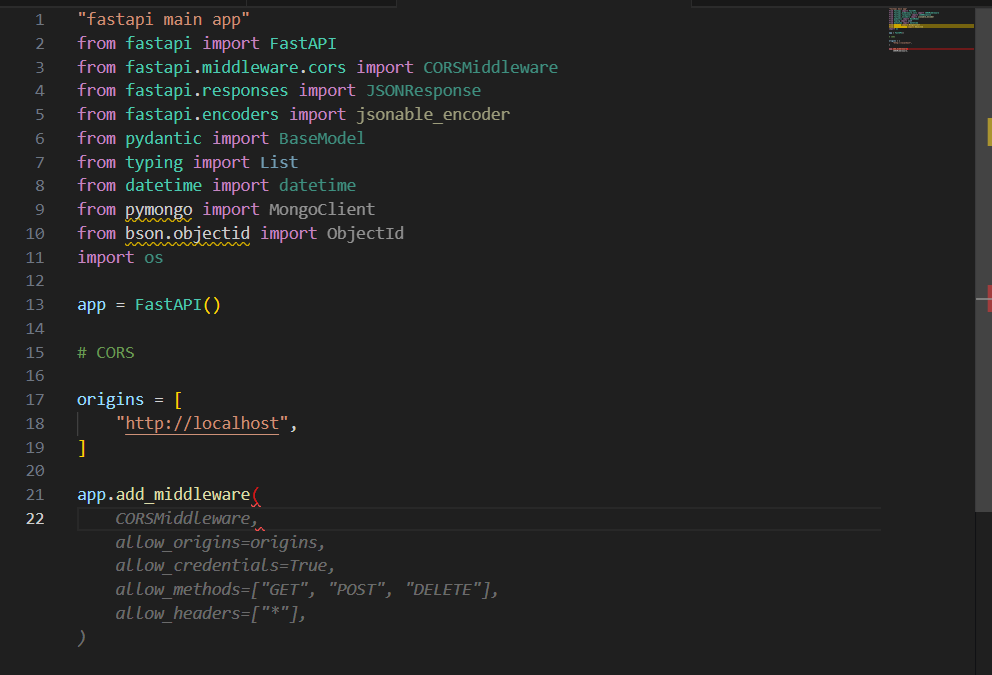Image resolution: width=992 pixels, height=675 pixels.
Task: Click the squiggly-underlined pymongo module
Action: tap(159, 209)
